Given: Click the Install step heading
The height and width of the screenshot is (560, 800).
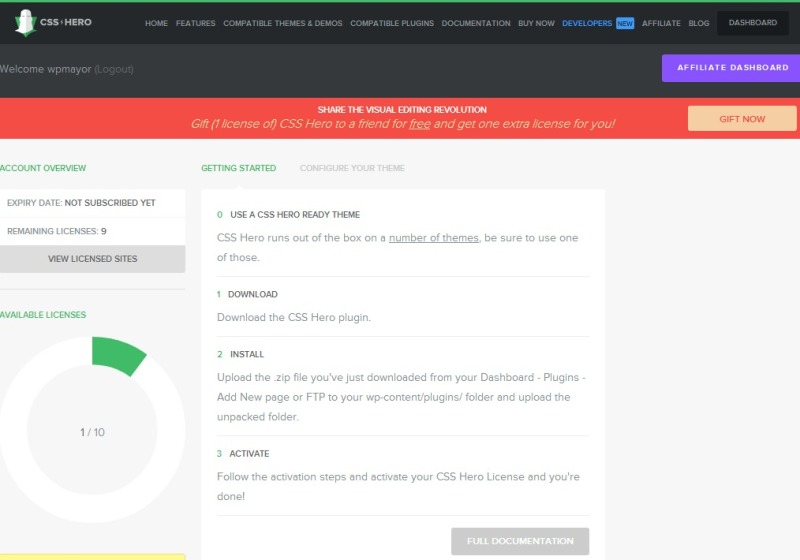Looking at the screenshot, I should tap(247, 354).
